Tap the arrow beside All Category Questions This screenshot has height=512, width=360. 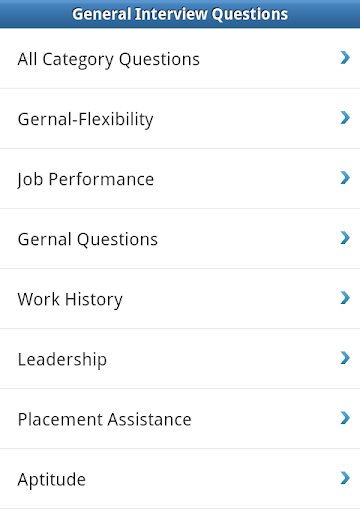345,58
